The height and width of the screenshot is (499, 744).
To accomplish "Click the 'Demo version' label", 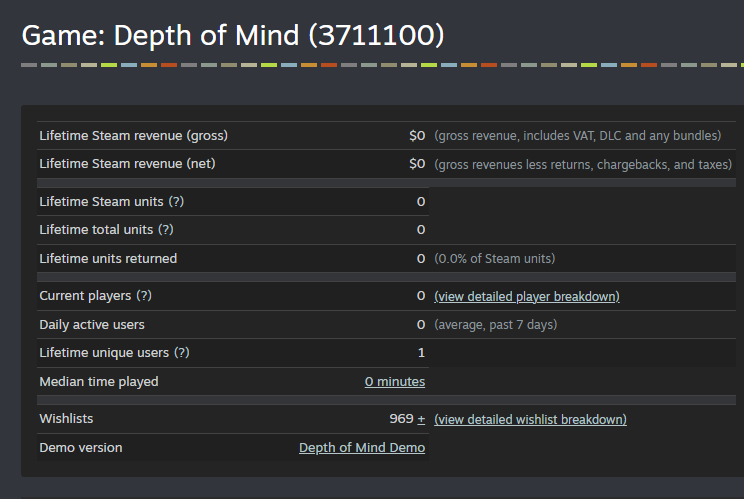I will point(81,447).
